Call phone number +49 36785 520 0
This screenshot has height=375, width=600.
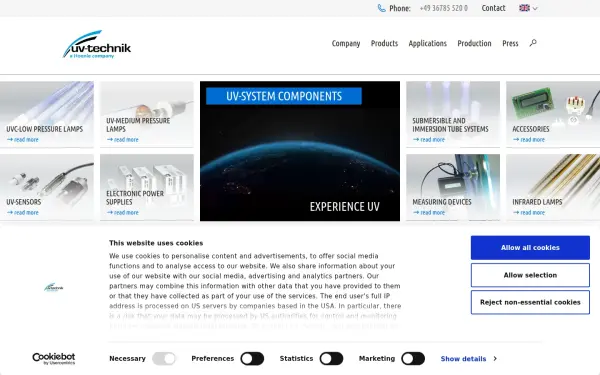coord(443,8)
